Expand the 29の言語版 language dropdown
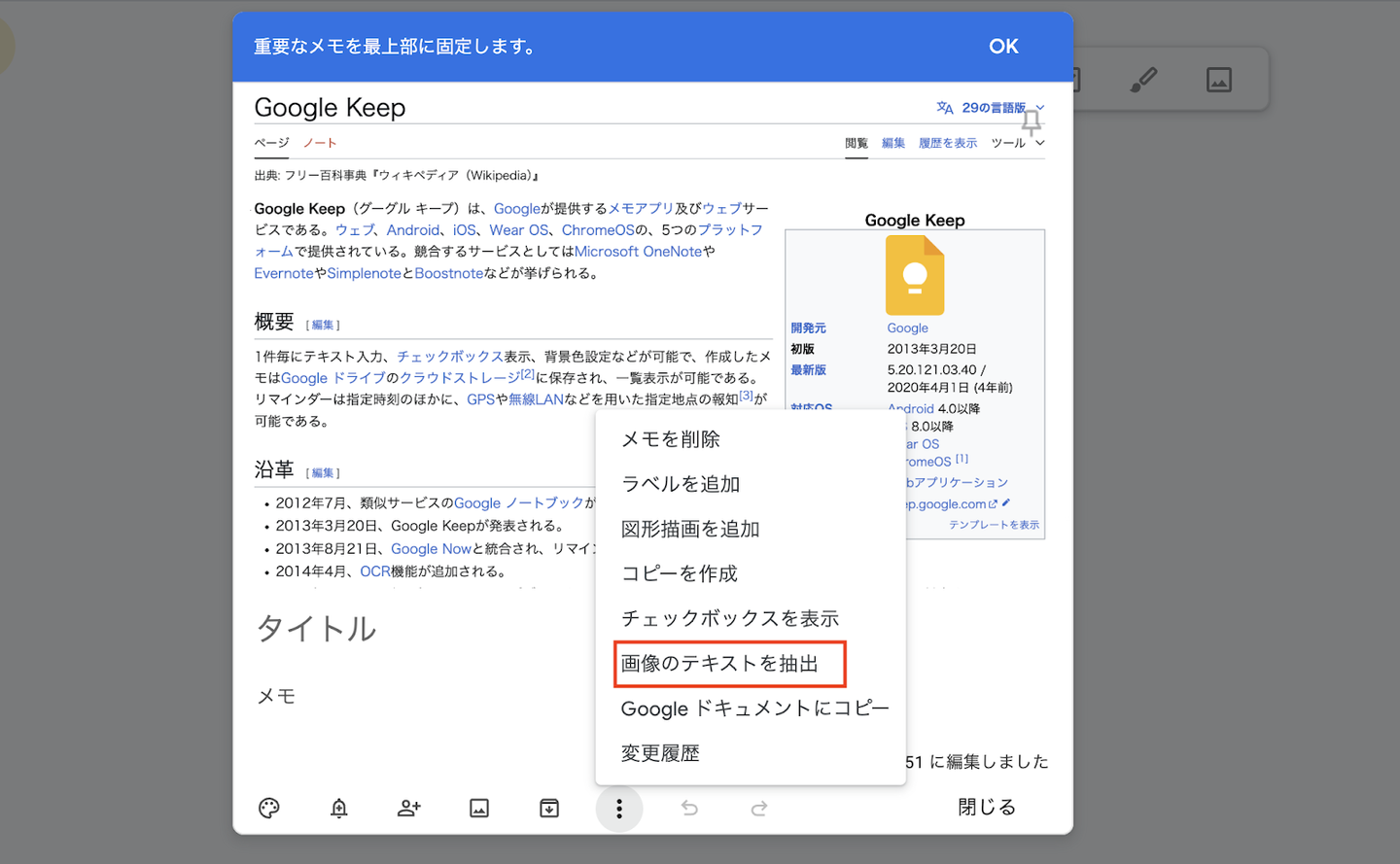Image resolution: width=1400 pixels, height=864 pixels. (991, 108)
